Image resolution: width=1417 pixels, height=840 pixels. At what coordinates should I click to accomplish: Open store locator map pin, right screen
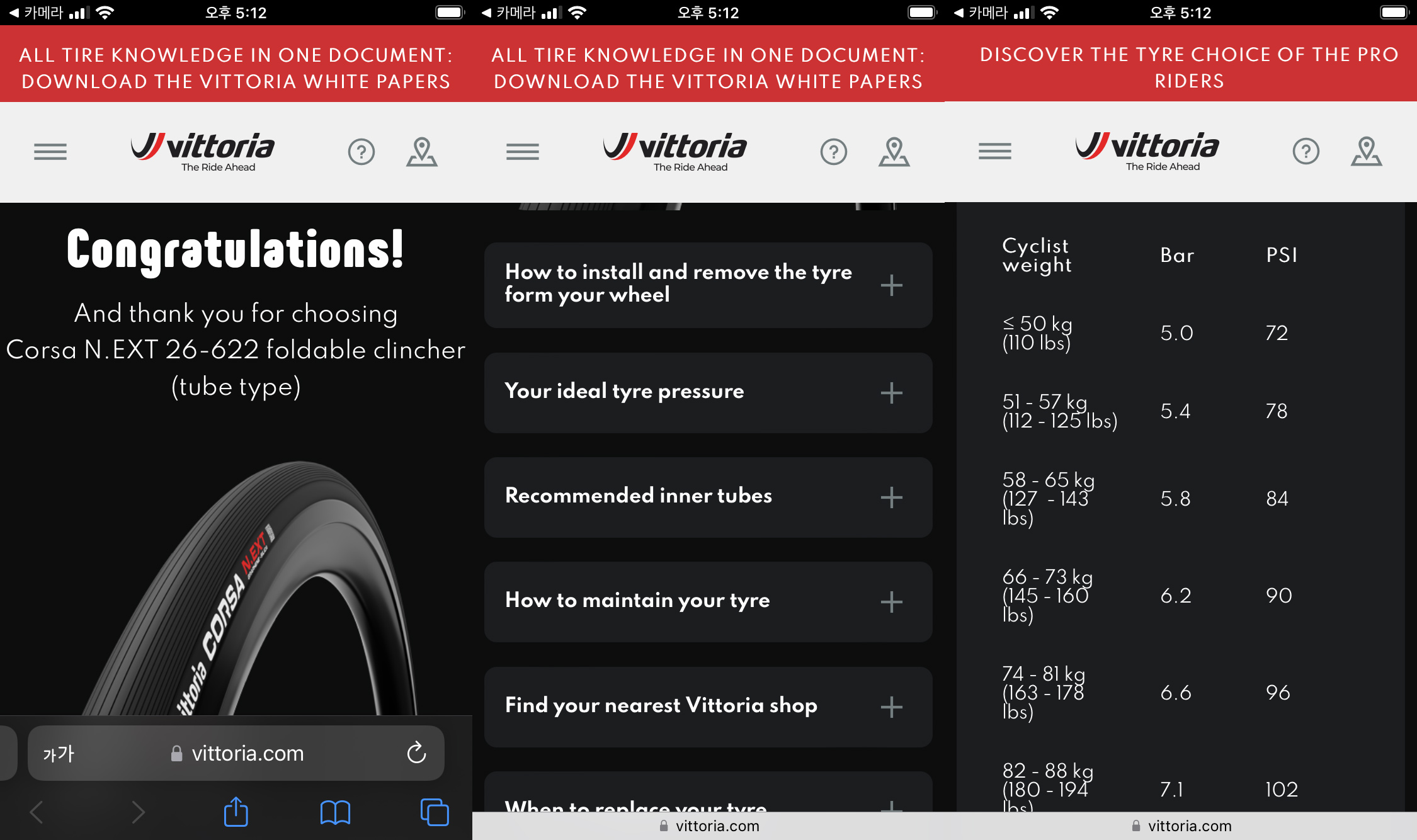click(x=1367, y=151)
